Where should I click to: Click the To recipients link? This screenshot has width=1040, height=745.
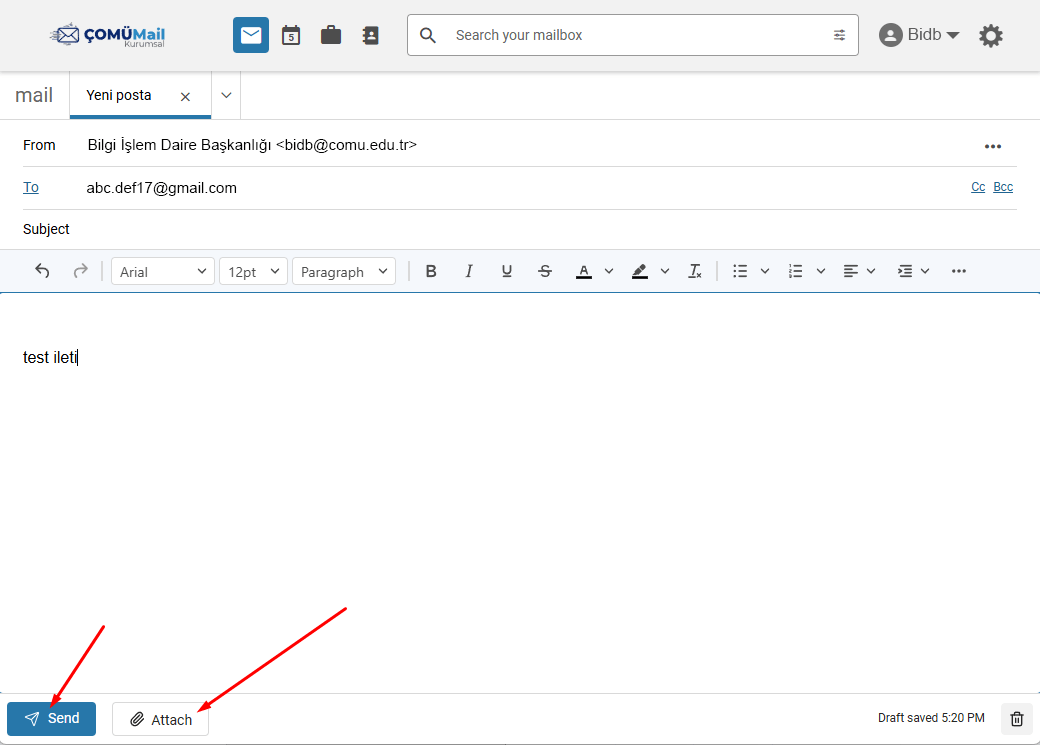(31, 188)
